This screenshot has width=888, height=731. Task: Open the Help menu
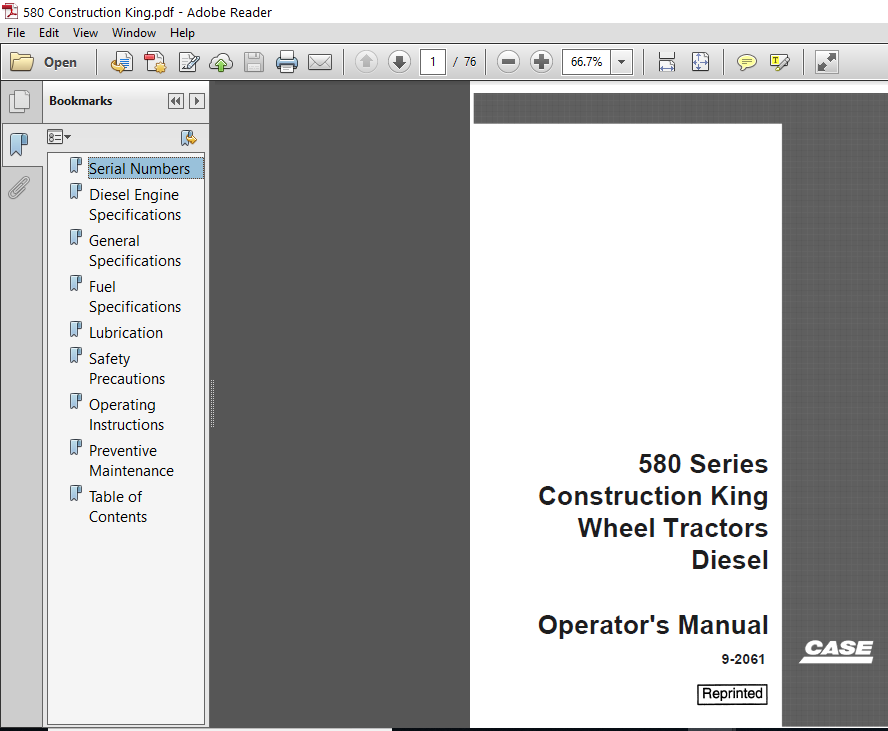182,33
